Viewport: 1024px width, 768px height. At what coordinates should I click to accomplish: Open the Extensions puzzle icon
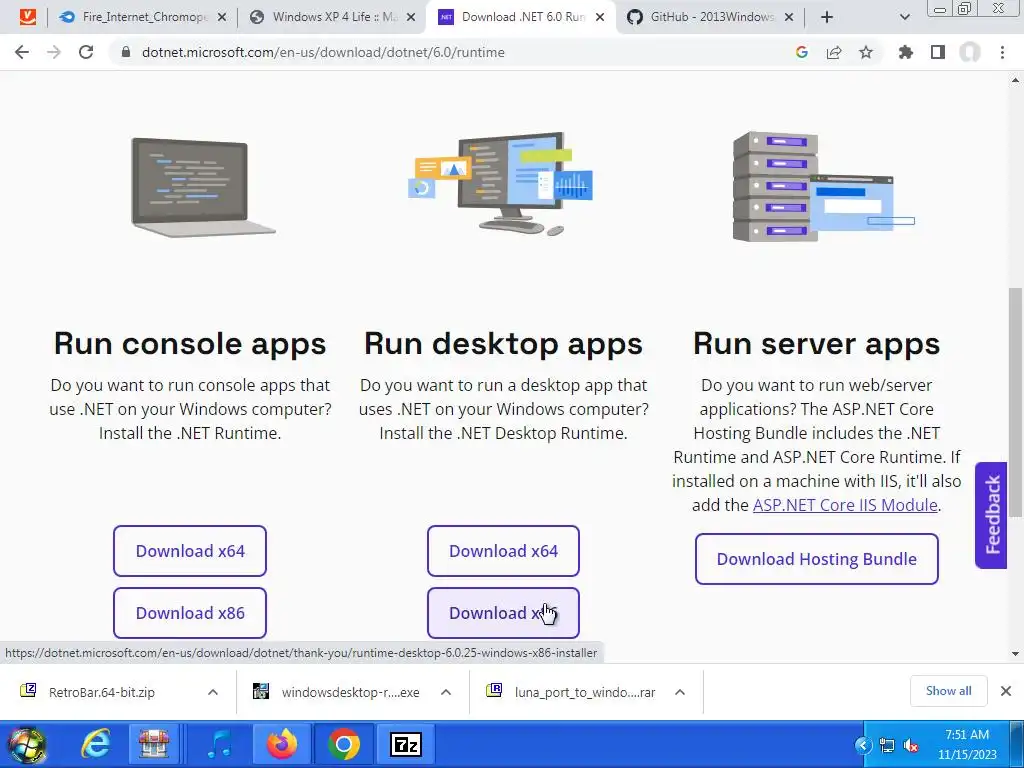coord(906,52)
